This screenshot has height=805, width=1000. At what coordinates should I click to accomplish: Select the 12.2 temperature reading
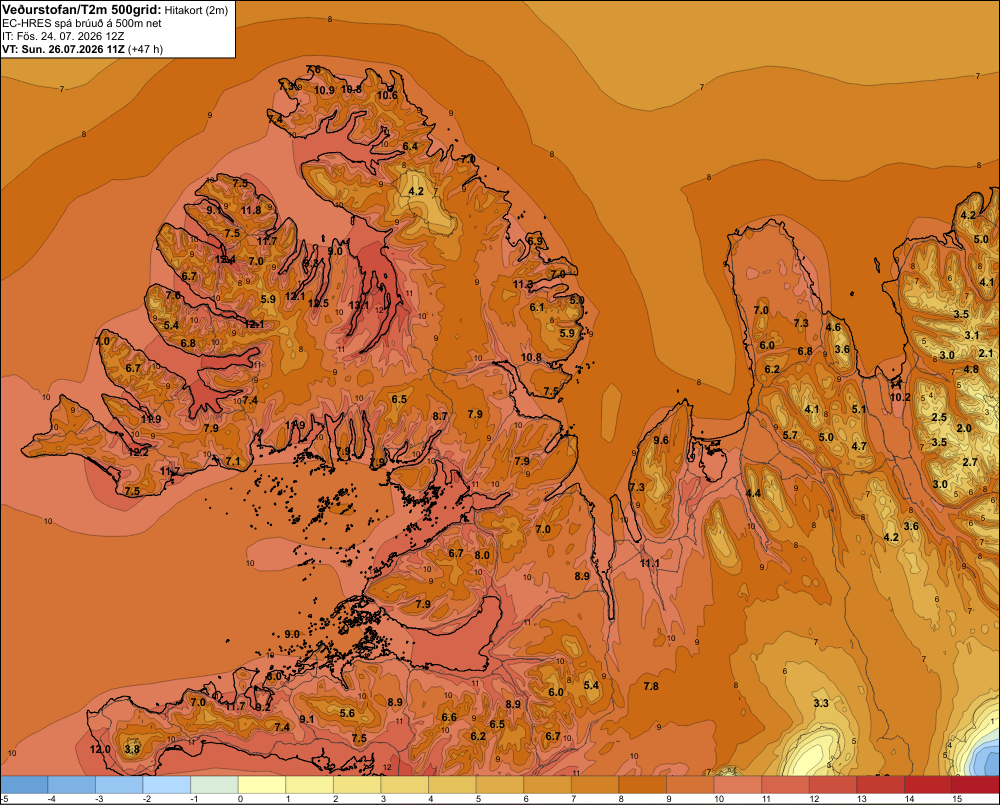(138, 452)
